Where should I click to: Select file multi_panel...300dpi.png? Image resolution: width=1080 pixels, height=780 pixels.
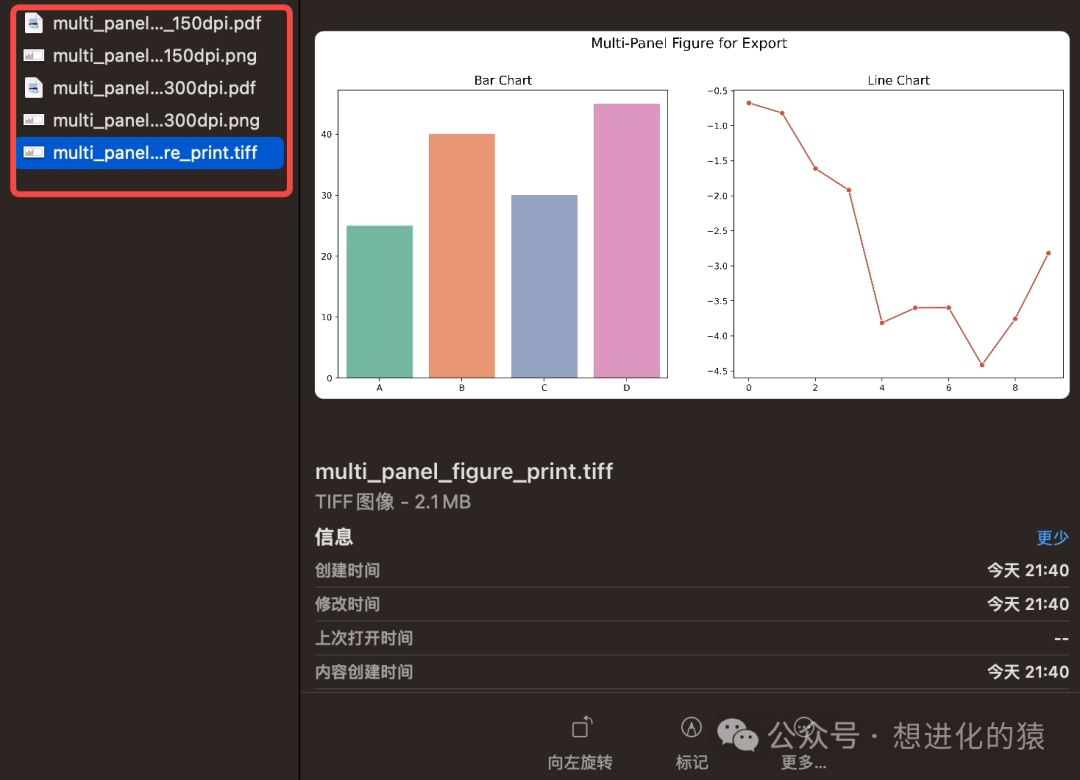coord(150,121)
